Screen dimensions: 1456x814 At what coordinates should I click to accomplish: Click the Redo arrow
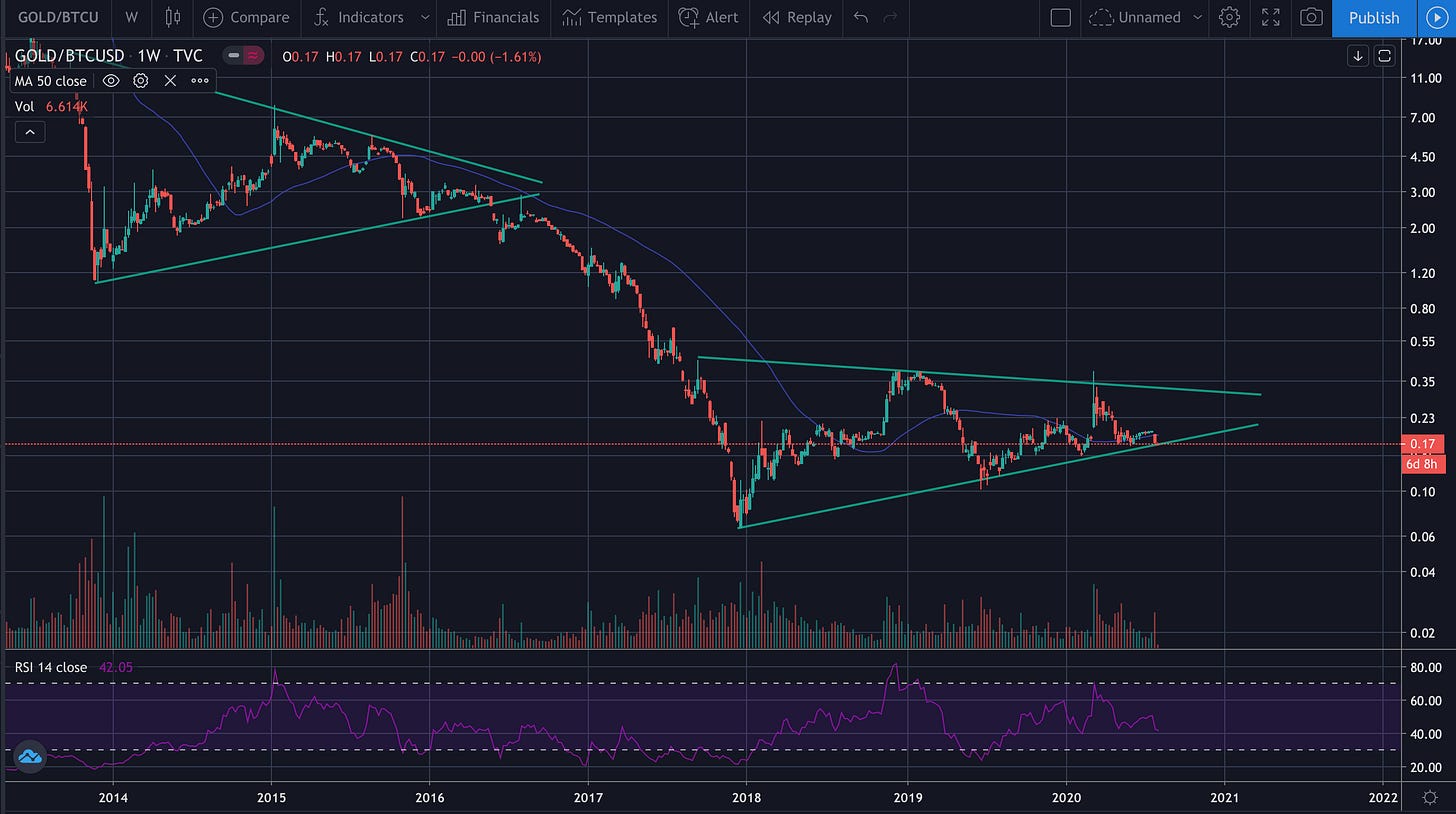[890, 17]
